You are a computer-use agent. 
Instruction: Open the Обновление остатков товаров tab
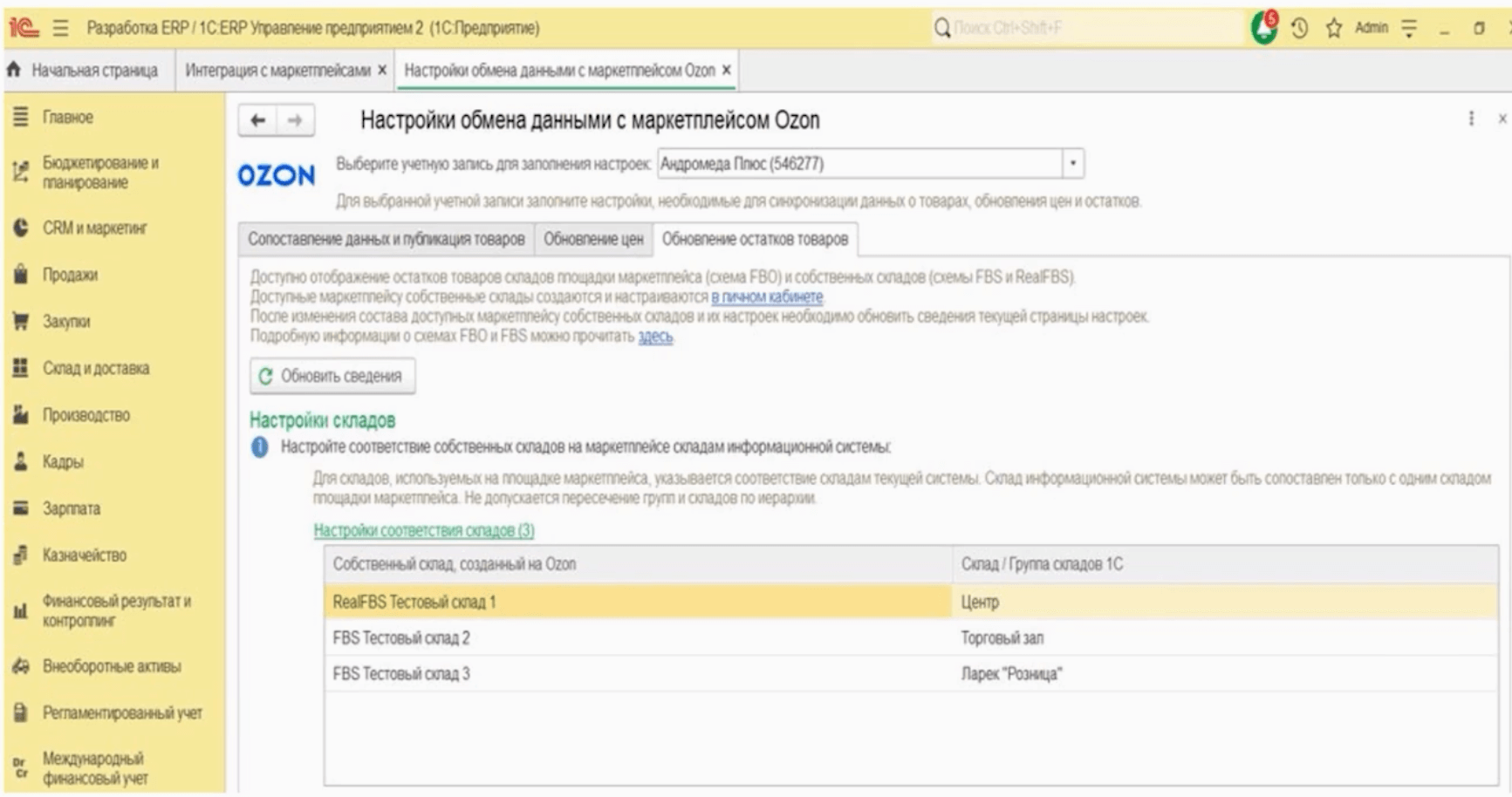(x=755, y=239)
